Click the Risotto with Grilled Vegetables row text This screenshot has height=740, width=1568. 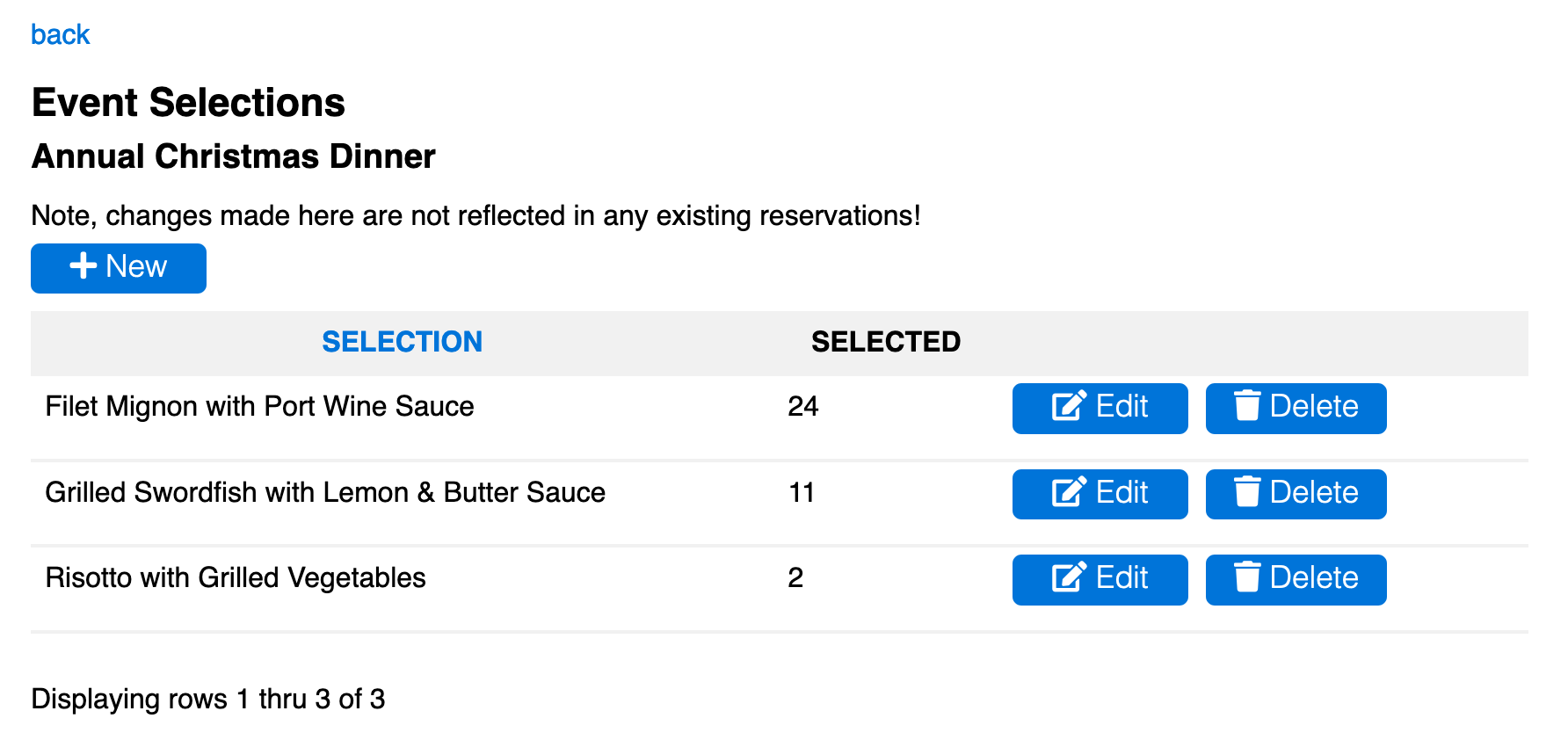click(236, 577)
